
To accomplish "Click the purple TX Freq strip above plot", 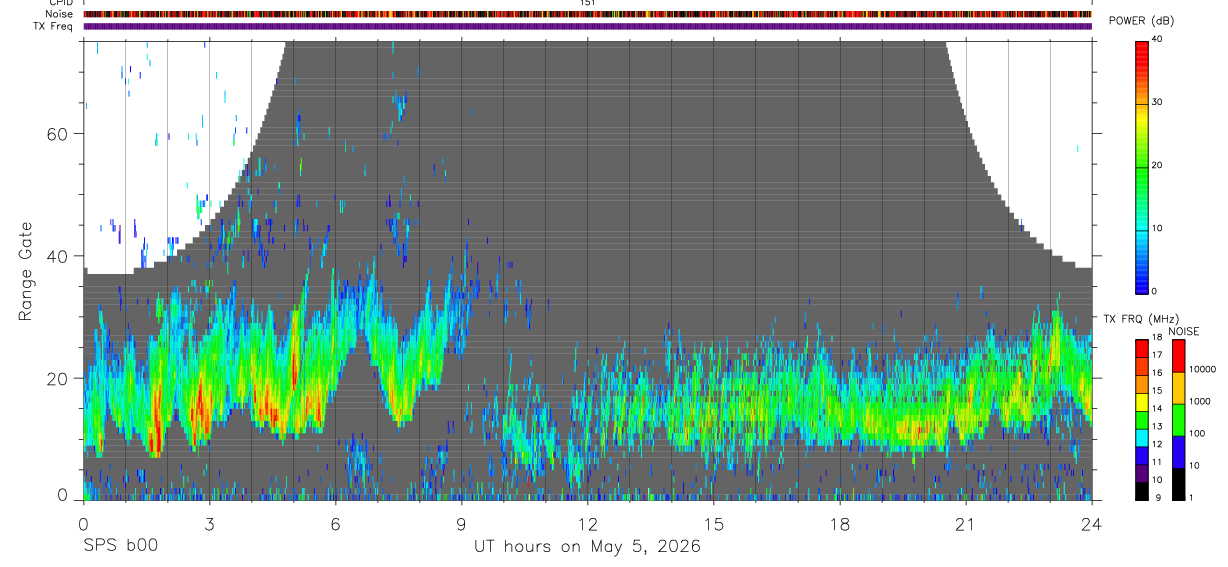I will coord(588,26).
